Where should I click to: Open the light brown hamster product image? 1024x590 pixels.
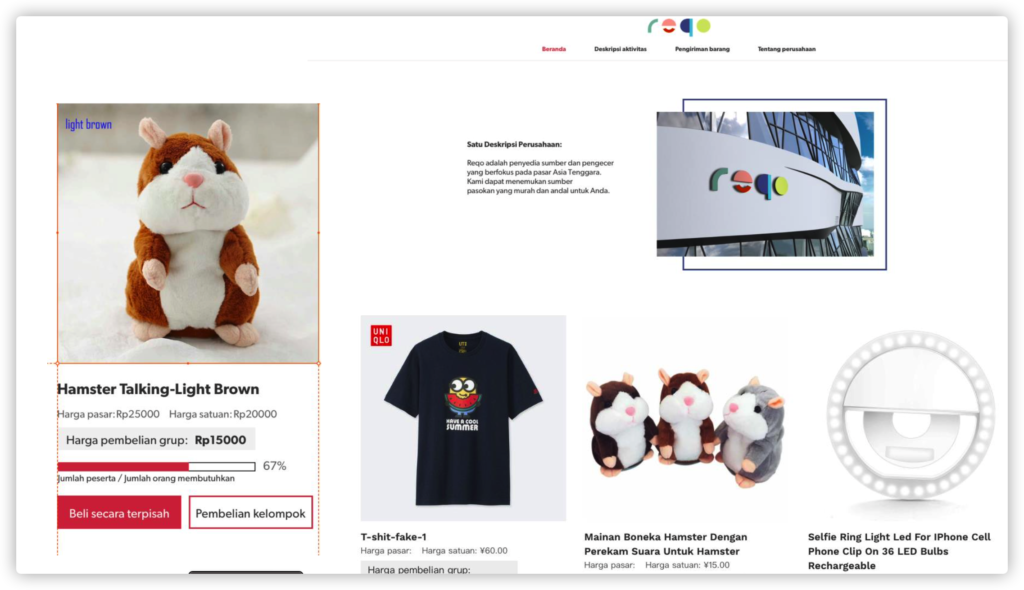point(188,233)
